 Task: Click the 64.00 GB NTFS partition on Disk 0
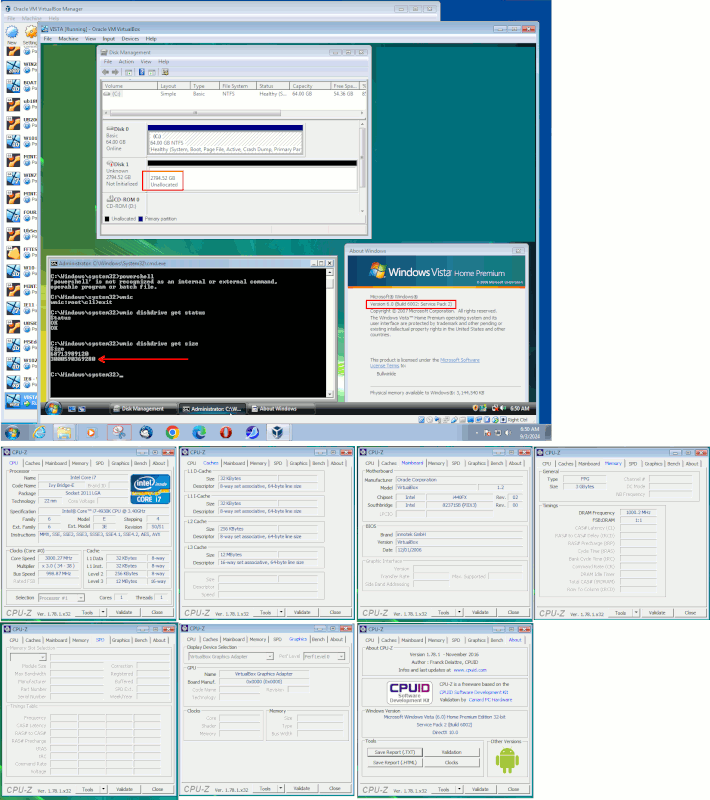point(225,139)
